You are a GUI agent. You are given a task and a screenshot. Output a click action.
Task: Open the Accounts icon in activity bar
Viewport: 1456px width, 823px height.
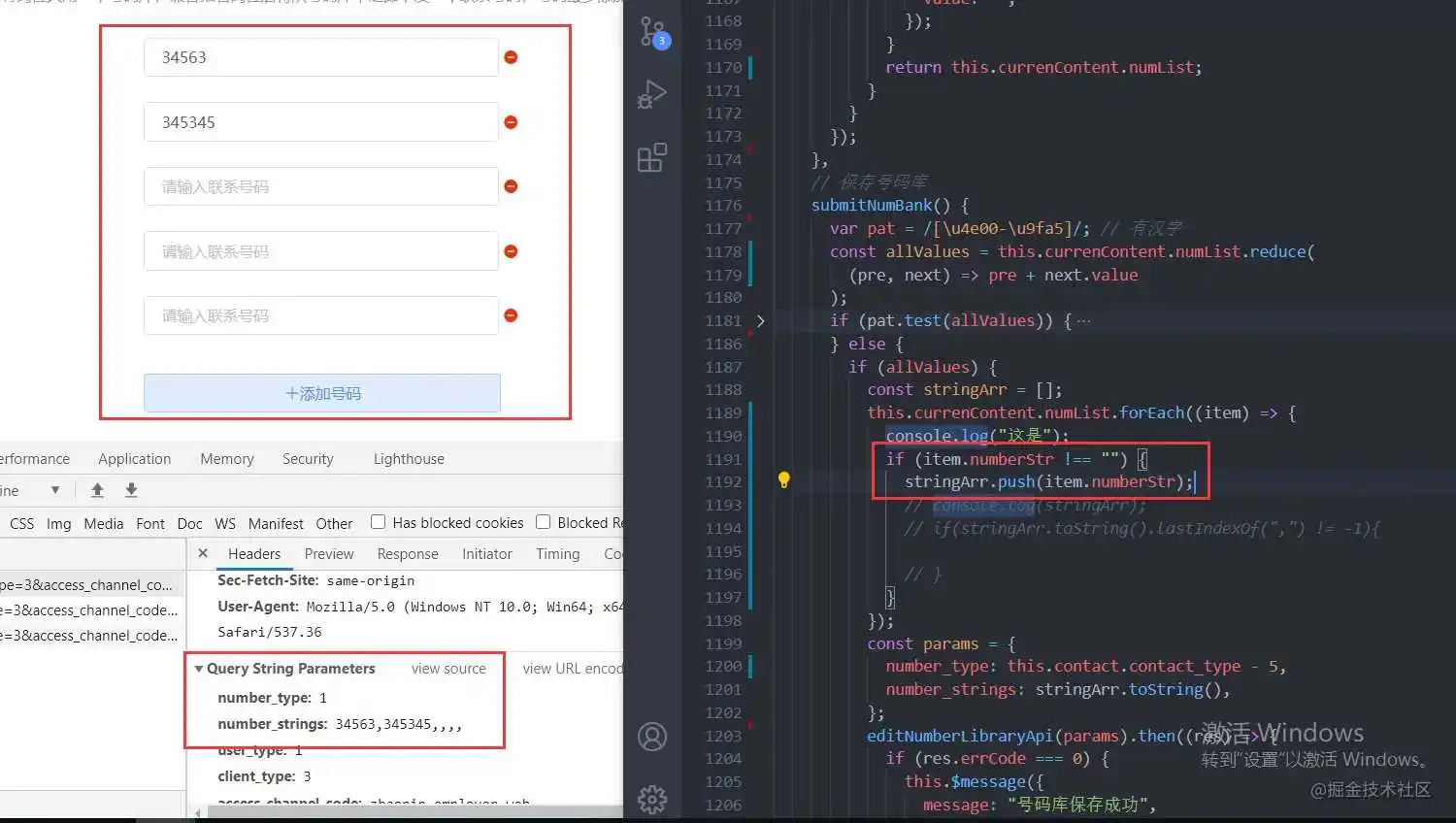pyautogui.click(x=652, y=737)
